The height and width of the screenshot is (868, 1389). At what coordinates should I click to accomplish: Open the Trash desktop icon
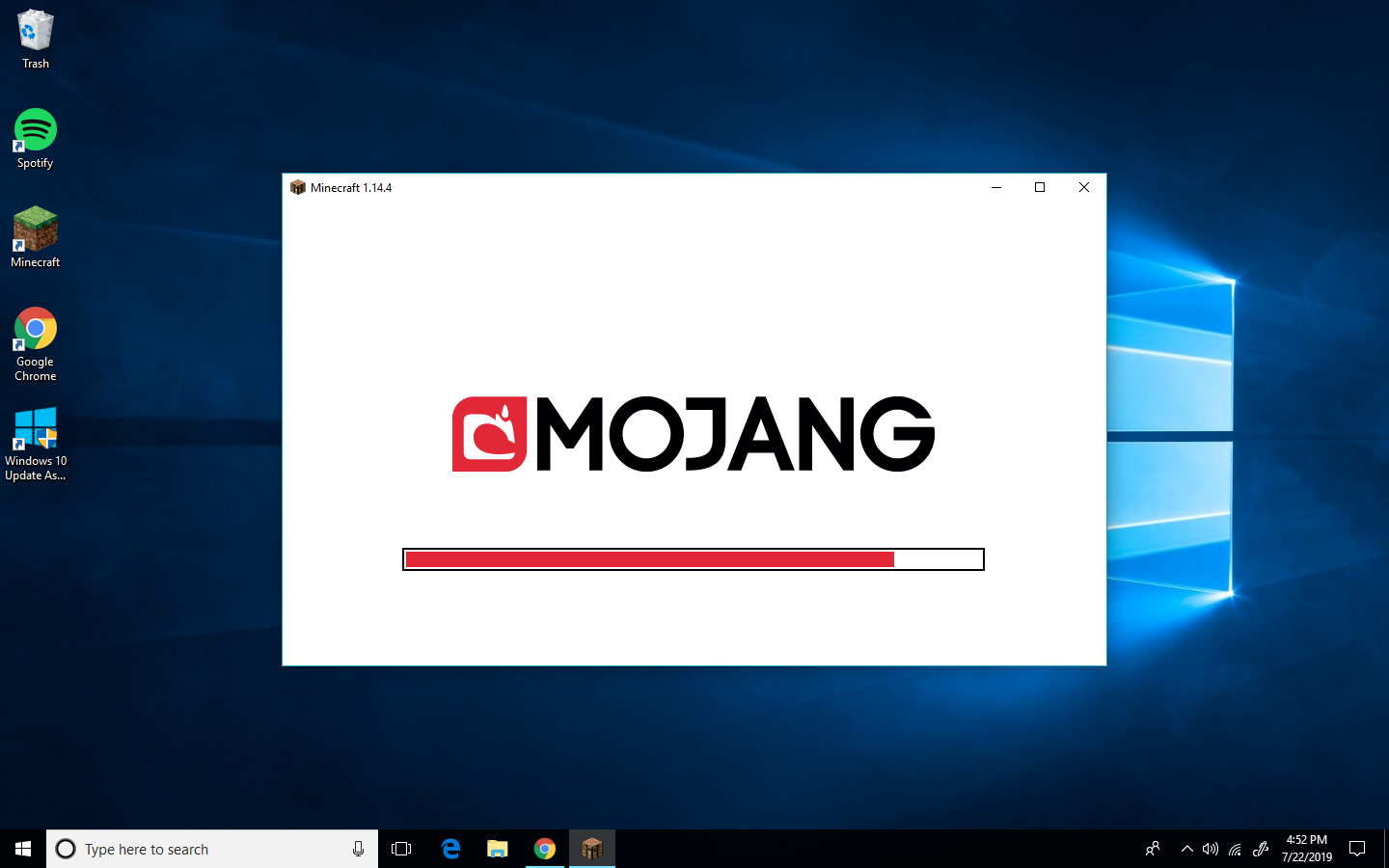tap(36, 40)
